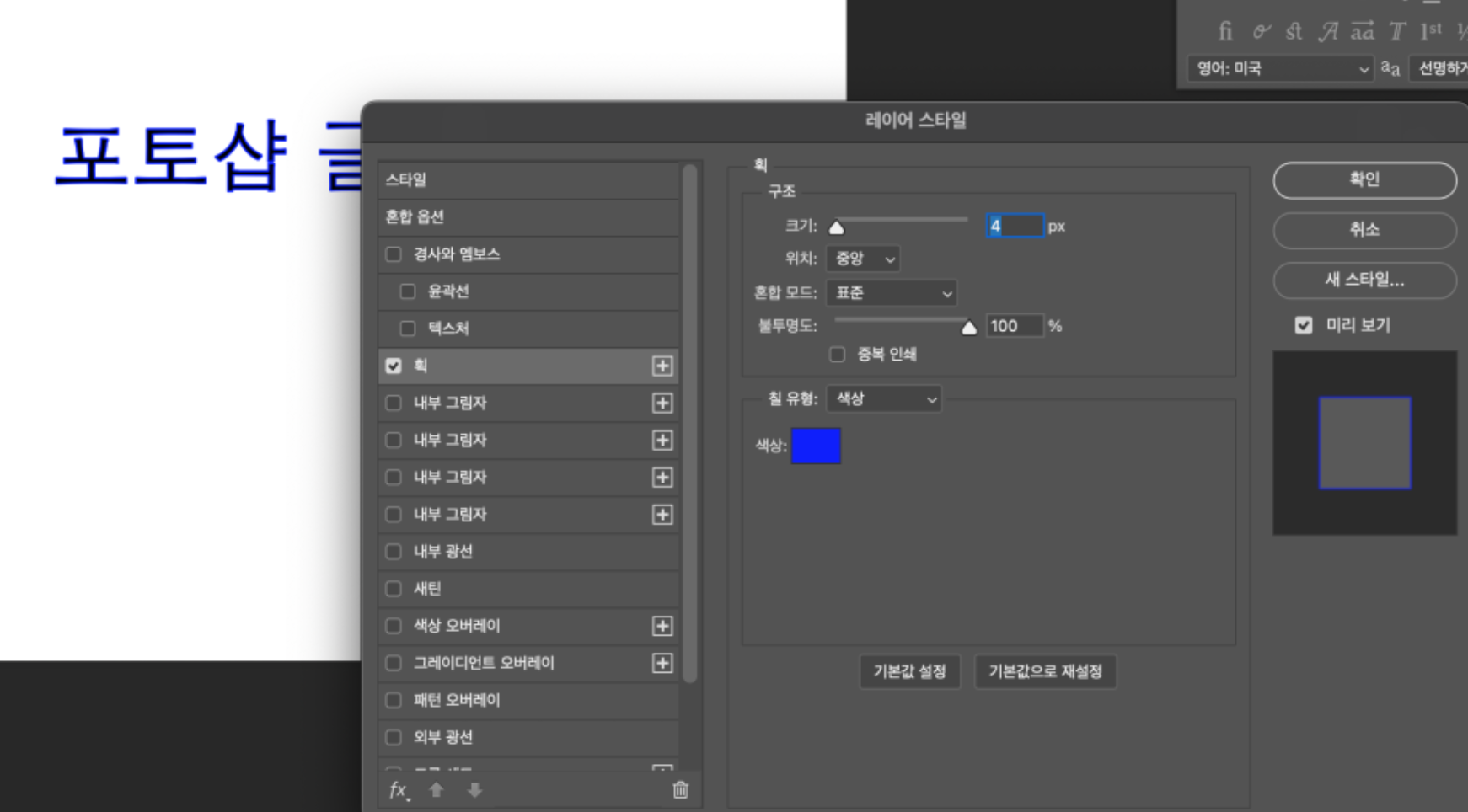Toggle stylistic alternates aa icon
This screenshot has height=812, width=1468.
click(1362, 31)
